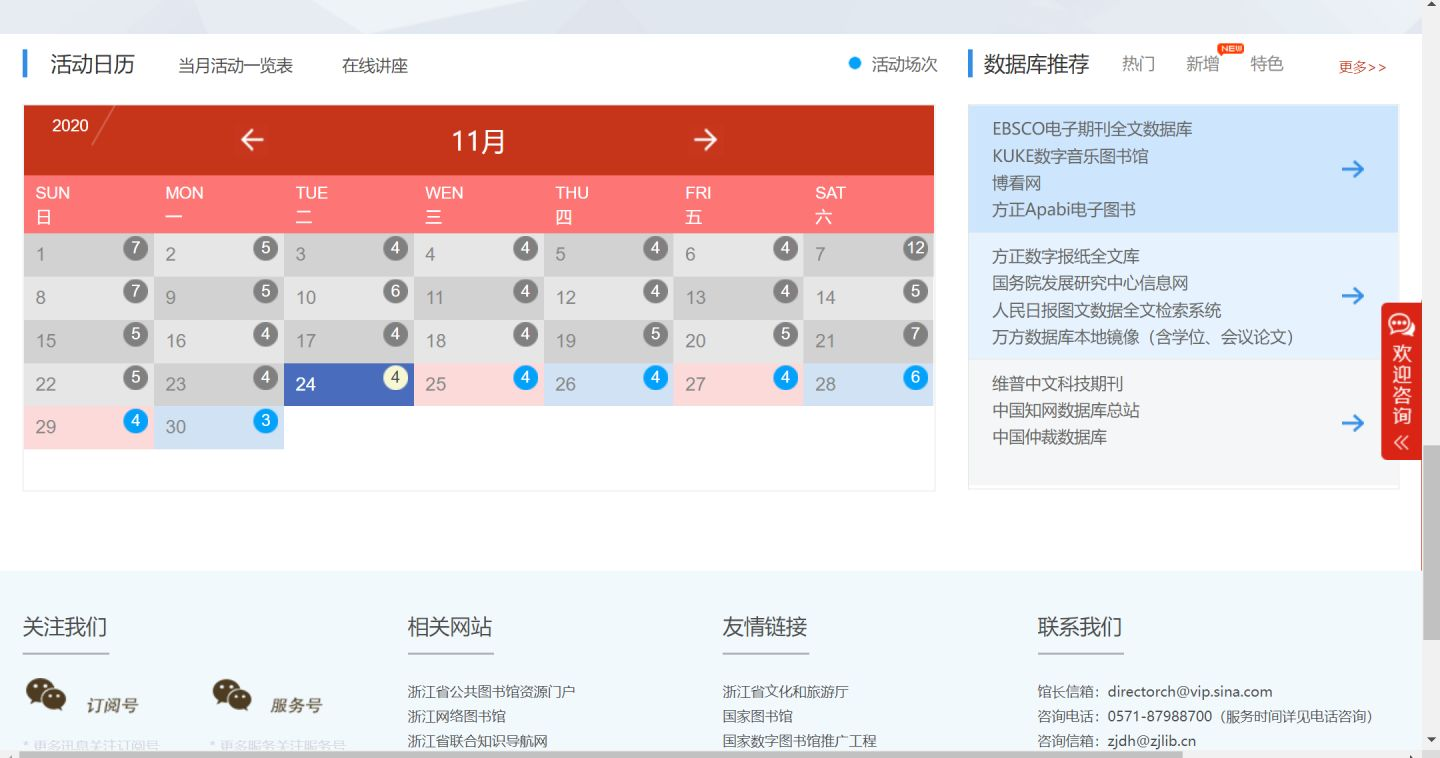
Task: Click the directorch@vip.sina.com email
Action: 1190,691
